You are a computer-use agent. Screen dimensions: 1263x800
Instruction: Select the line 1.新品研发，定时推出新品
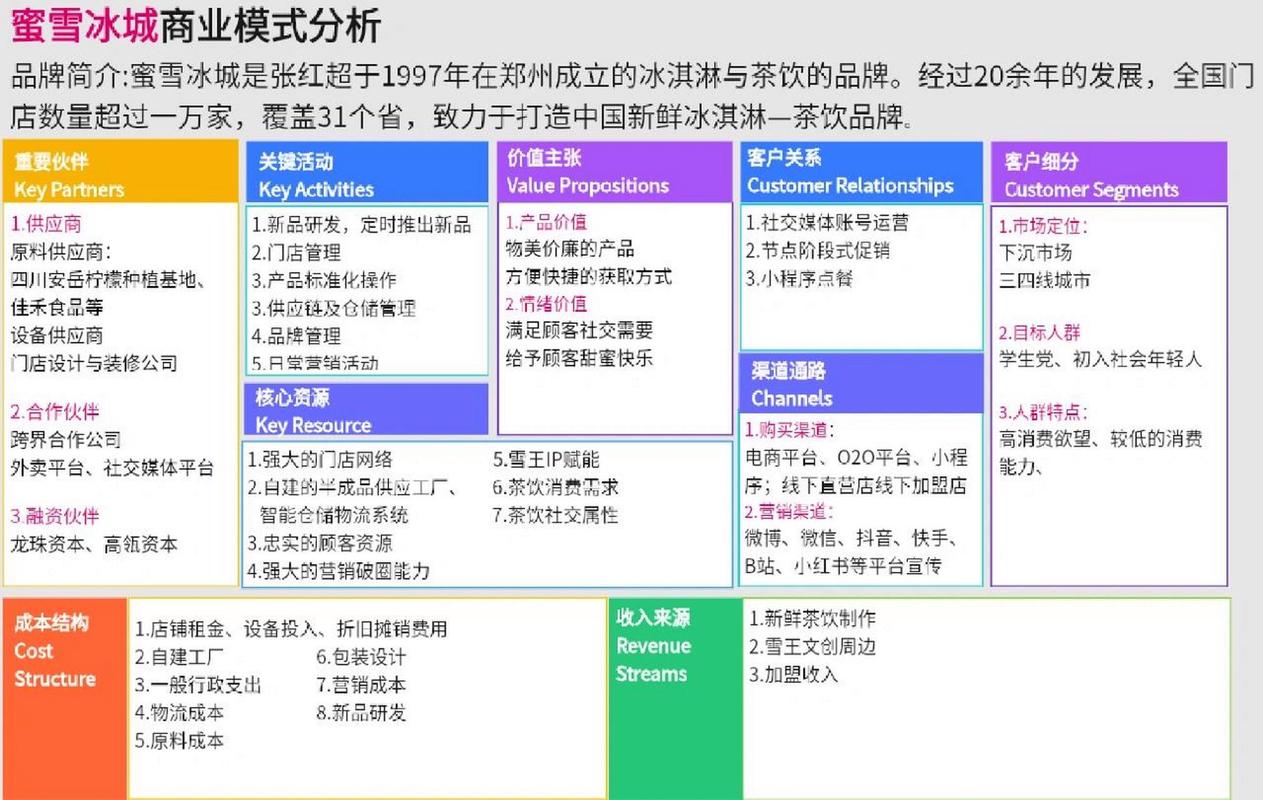coord(361,224)
